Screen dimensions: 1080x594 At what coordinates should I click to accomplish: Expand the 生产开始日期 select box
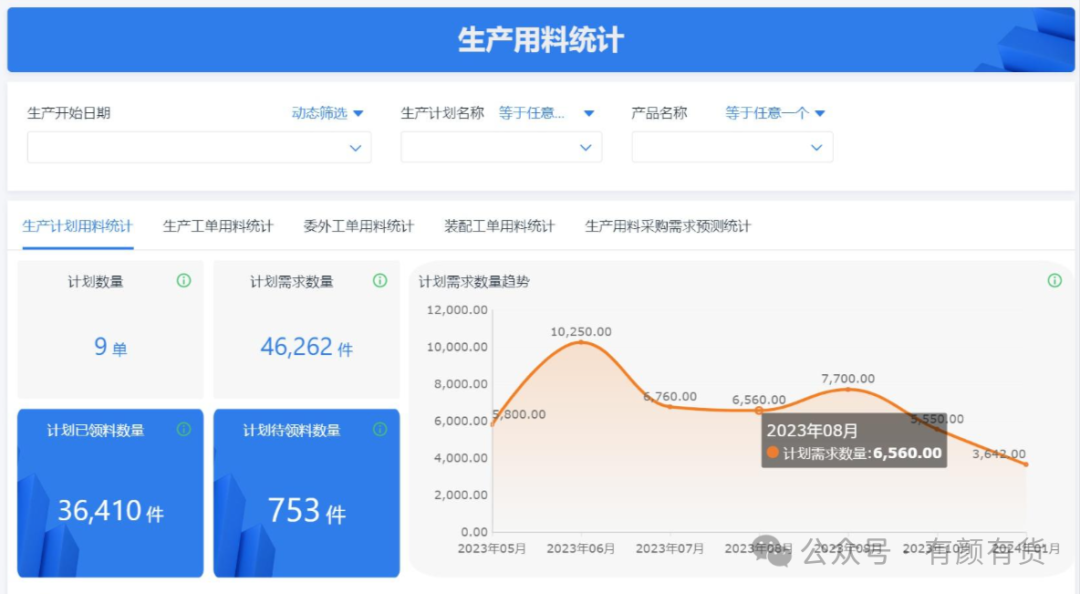pos(199,147)
